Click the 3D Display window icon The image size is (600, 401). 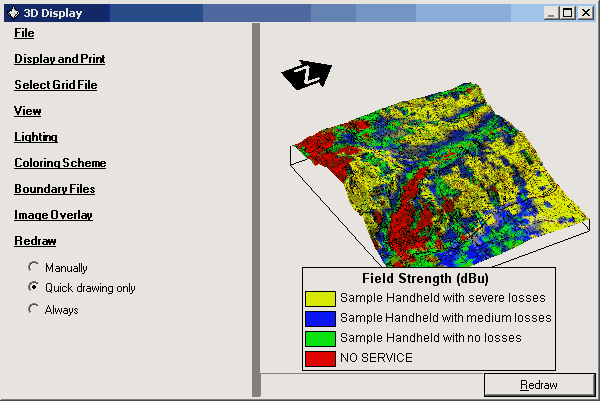tap(13, 13)
